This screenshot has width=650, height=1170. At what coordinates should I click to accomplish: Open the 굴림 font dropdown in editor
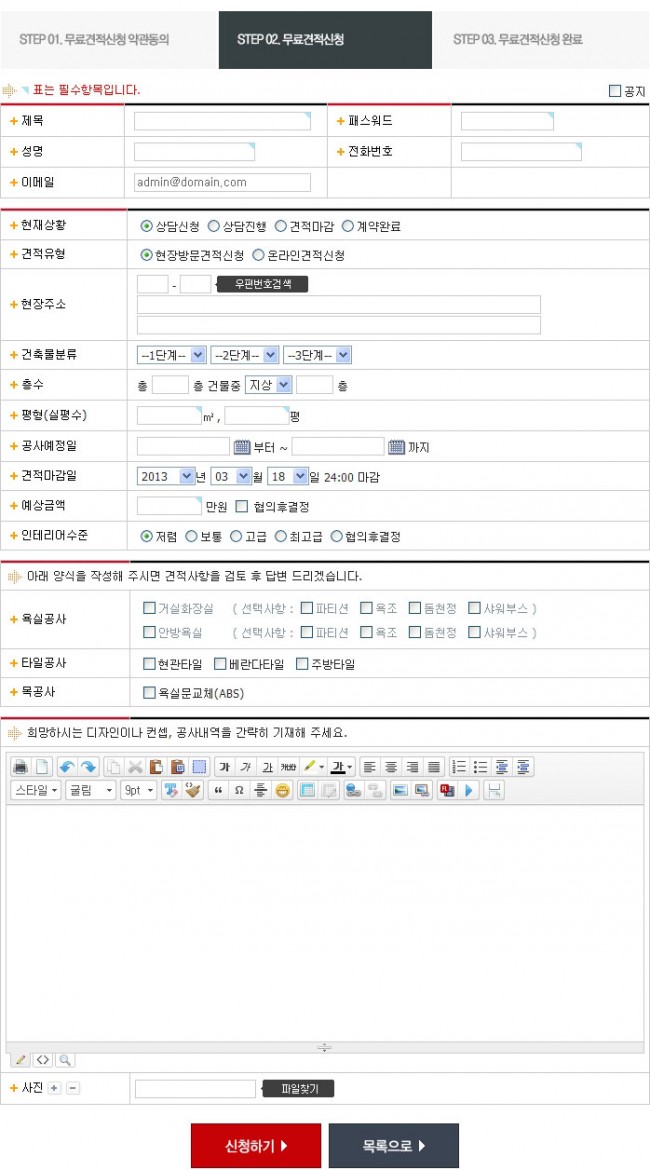click(x=90, y=790)
